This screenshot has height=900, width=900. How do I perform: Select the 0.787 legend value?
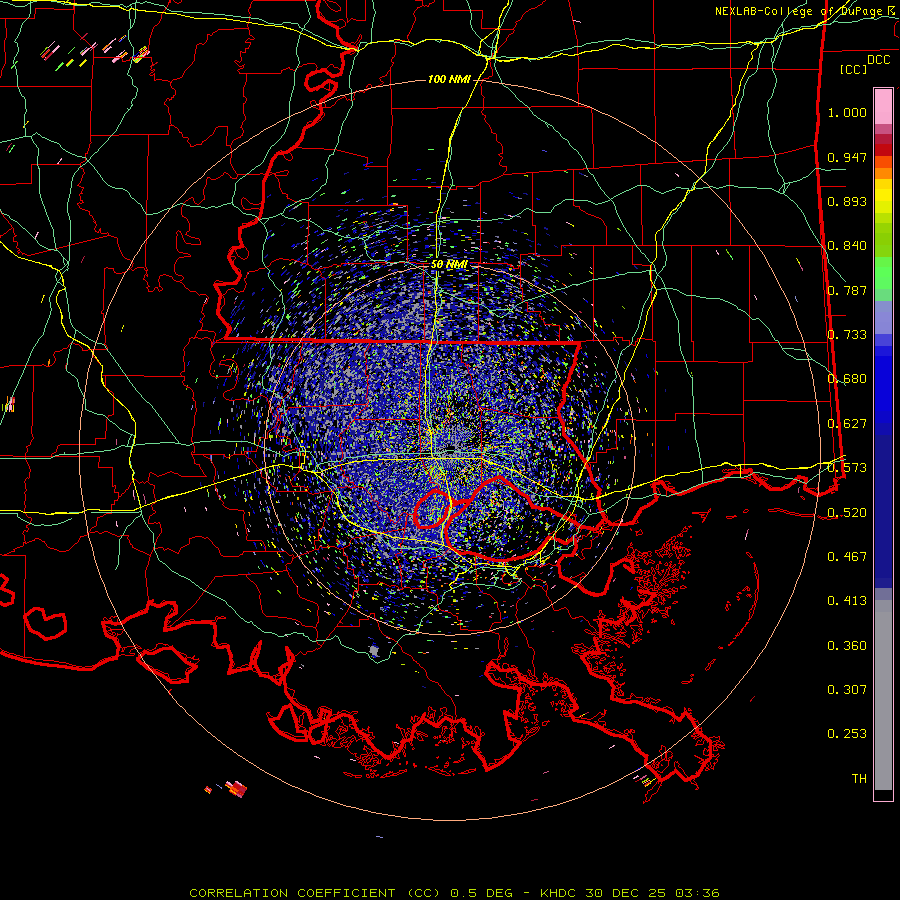[847, 290]
